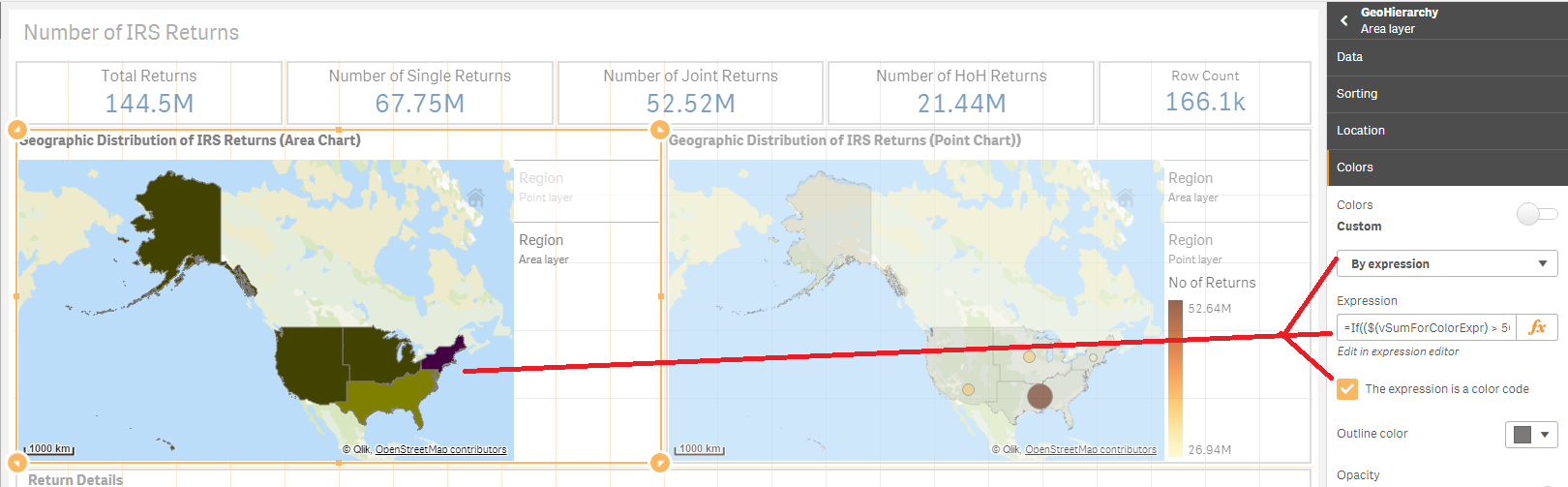Click OpenStreetMap contributors link on Area Chart
The image size is (1568, 487).
(x=440, y=449)
